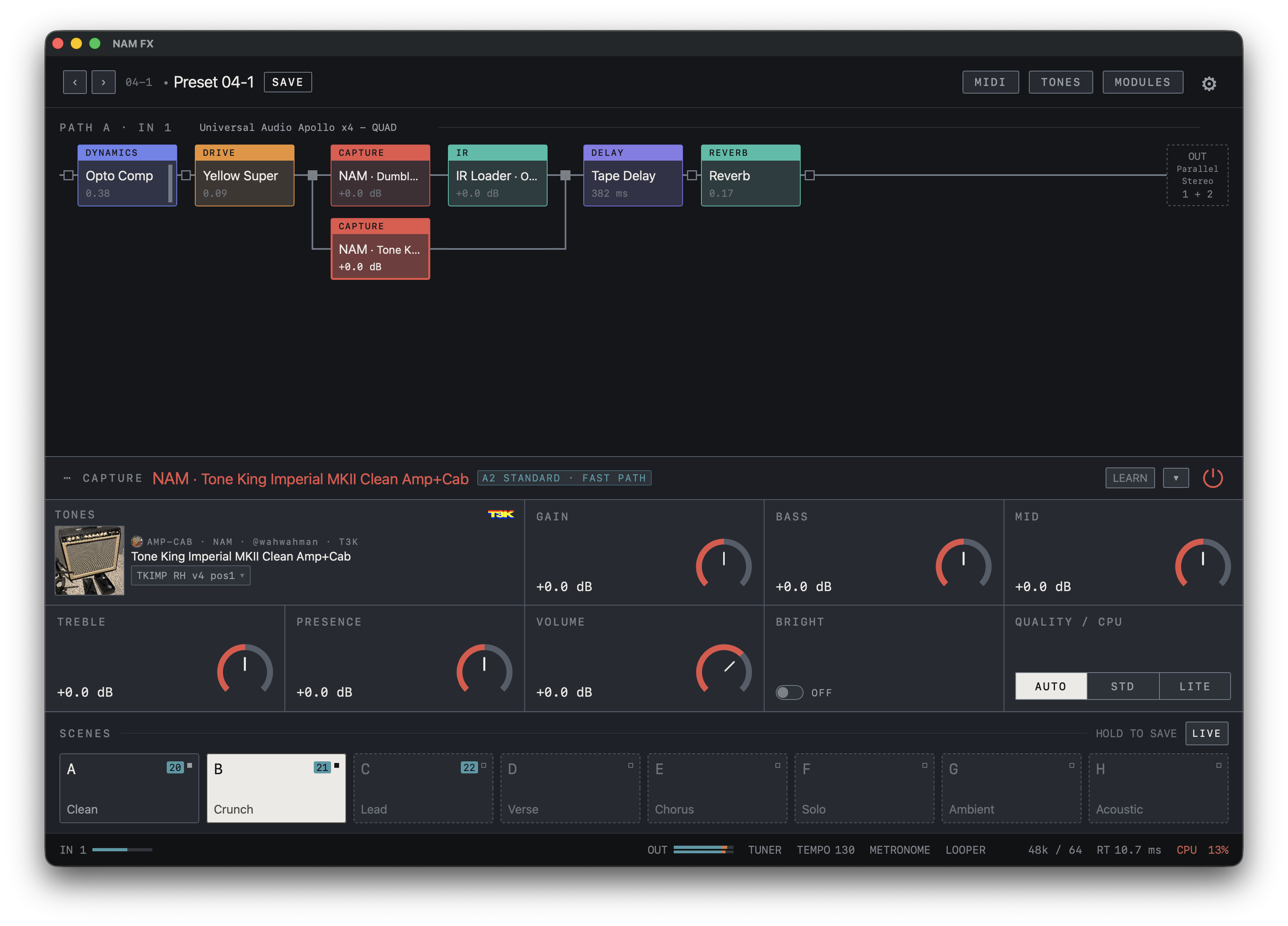
Task: Click the MIDI badge 20 on scene A
Action: pyautogui.click(x=175, y=768)
